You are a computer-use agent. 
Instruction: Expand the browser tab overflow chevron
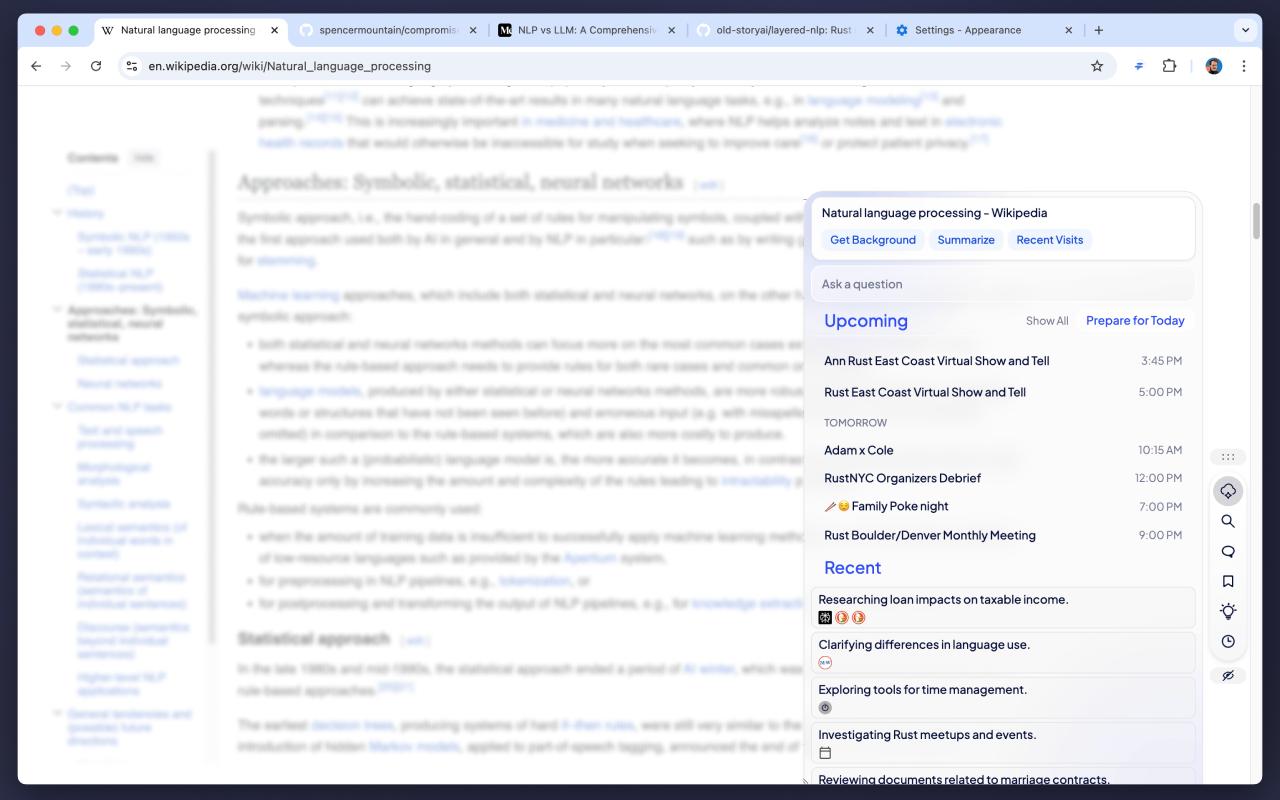(1246, 30)
